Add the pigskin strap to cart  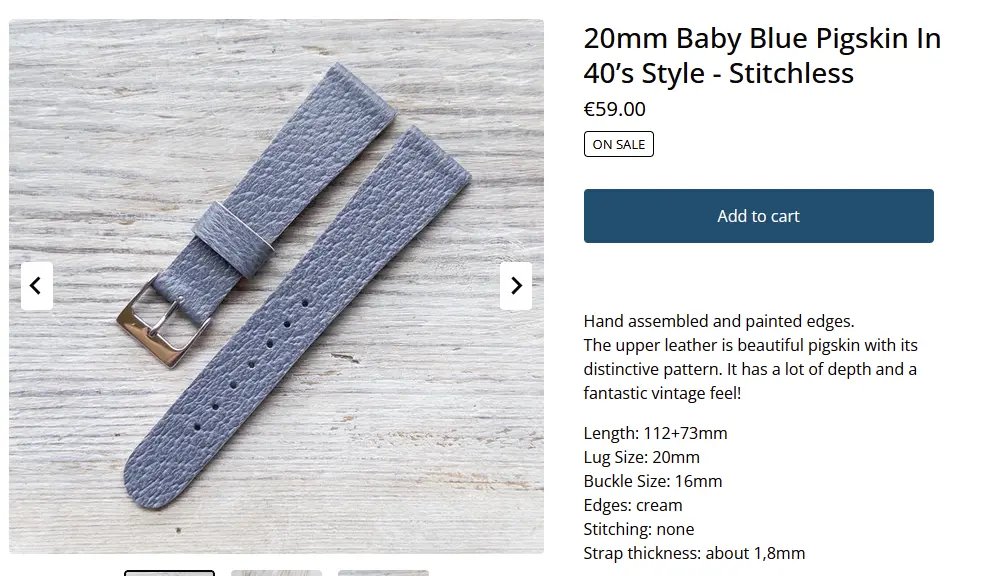point(758,216)
